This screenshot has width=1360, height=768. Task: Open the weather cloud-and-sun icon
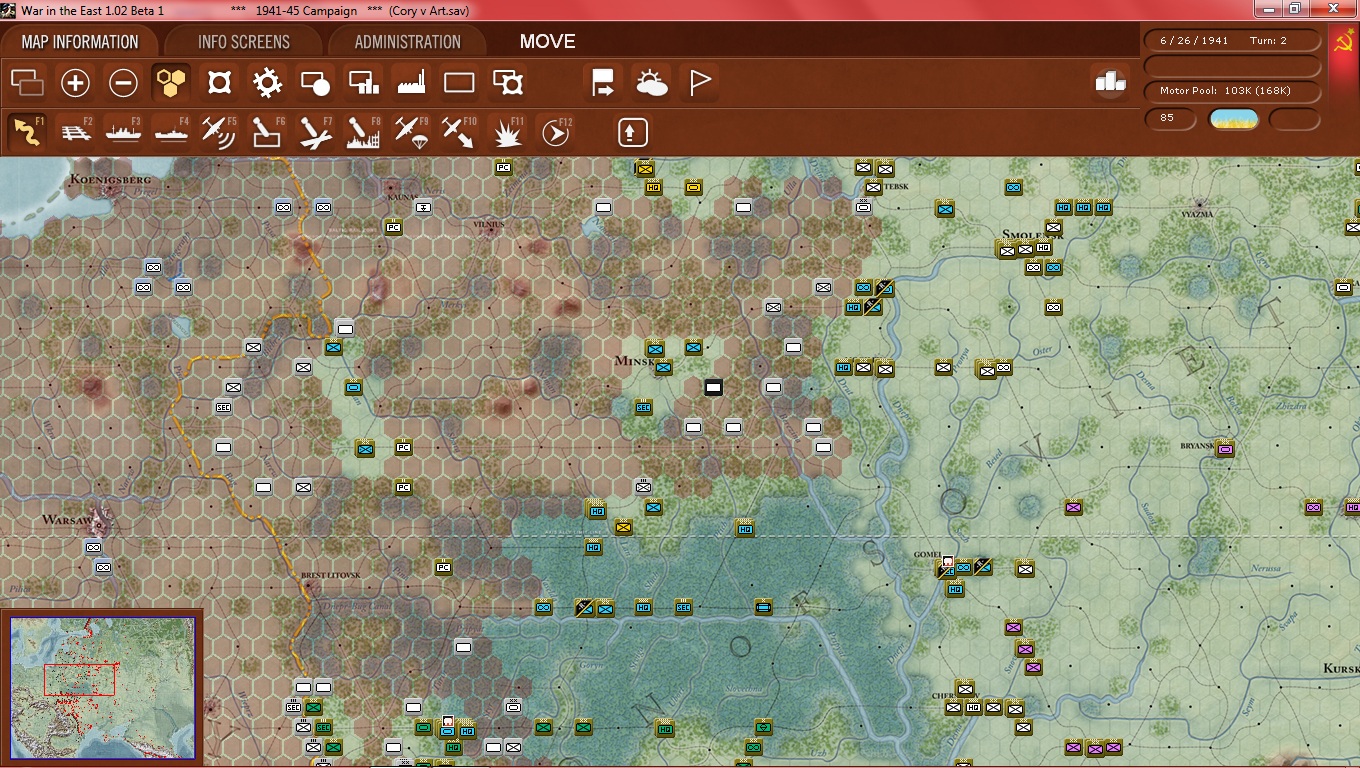coord(651,83)
